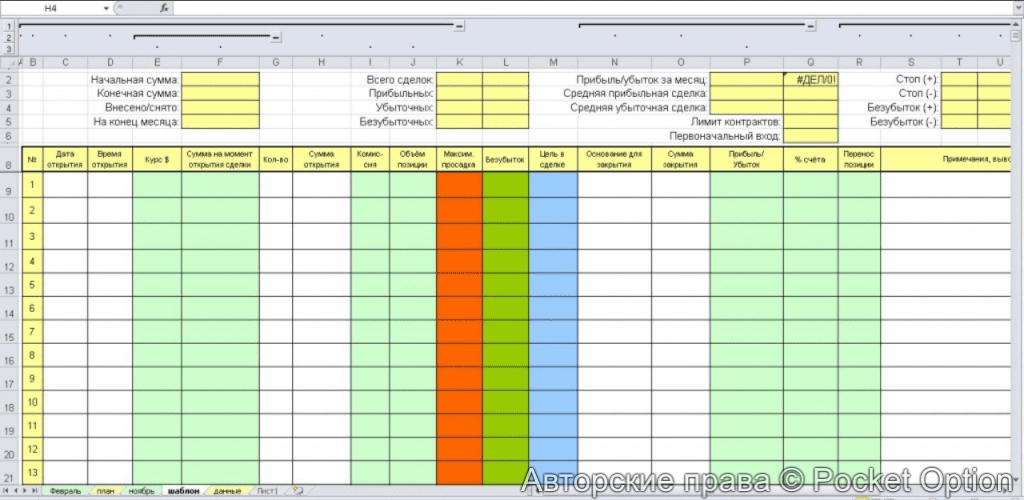Collapse the column group ending at column G
The image size is (1024, 500).
[275, 37]
